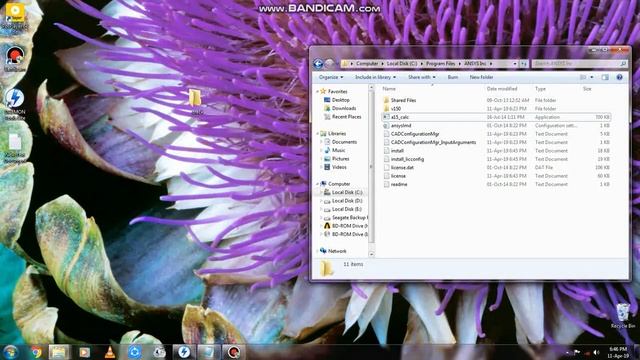The image size is (640, 360).
Task: Open the Organize menu
Action: [x=331, y=77]
